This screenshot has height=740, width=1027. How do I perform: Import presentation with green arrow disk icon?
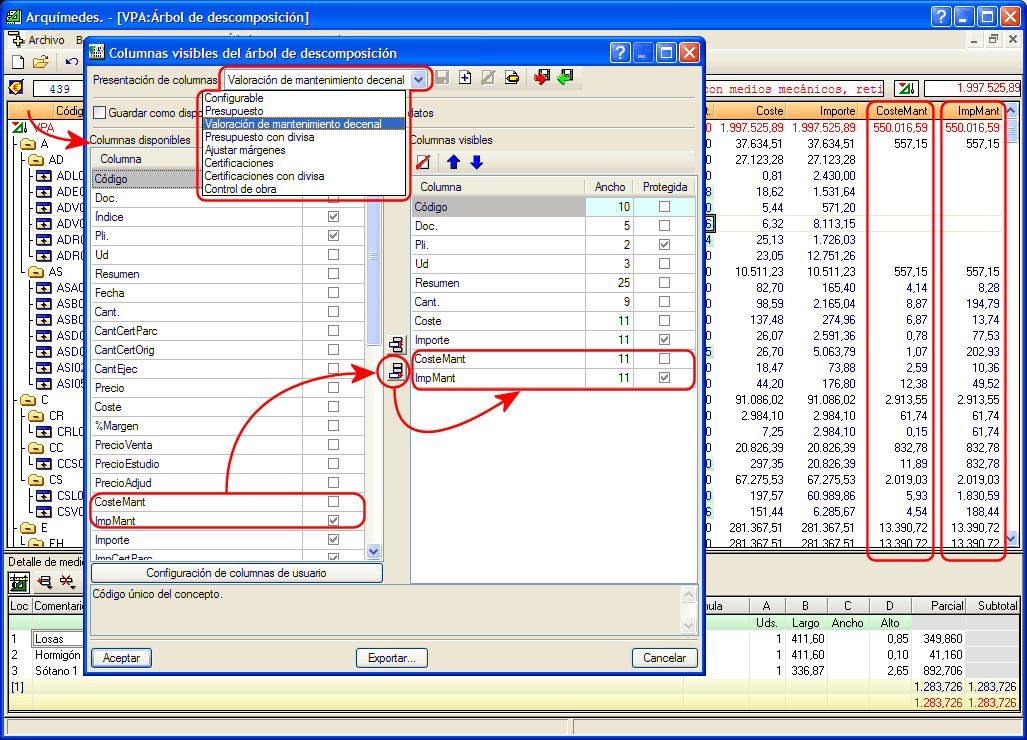(565, 78)
